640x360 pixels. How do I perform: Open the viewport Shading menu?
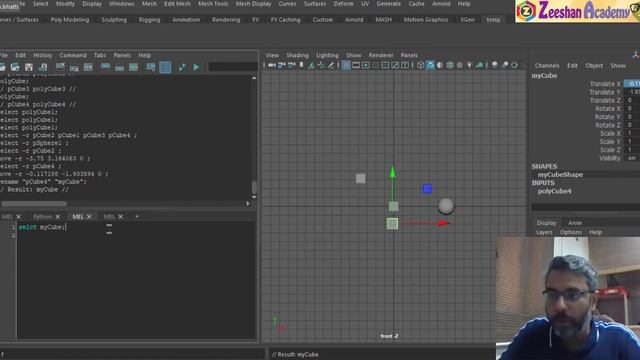297,55
